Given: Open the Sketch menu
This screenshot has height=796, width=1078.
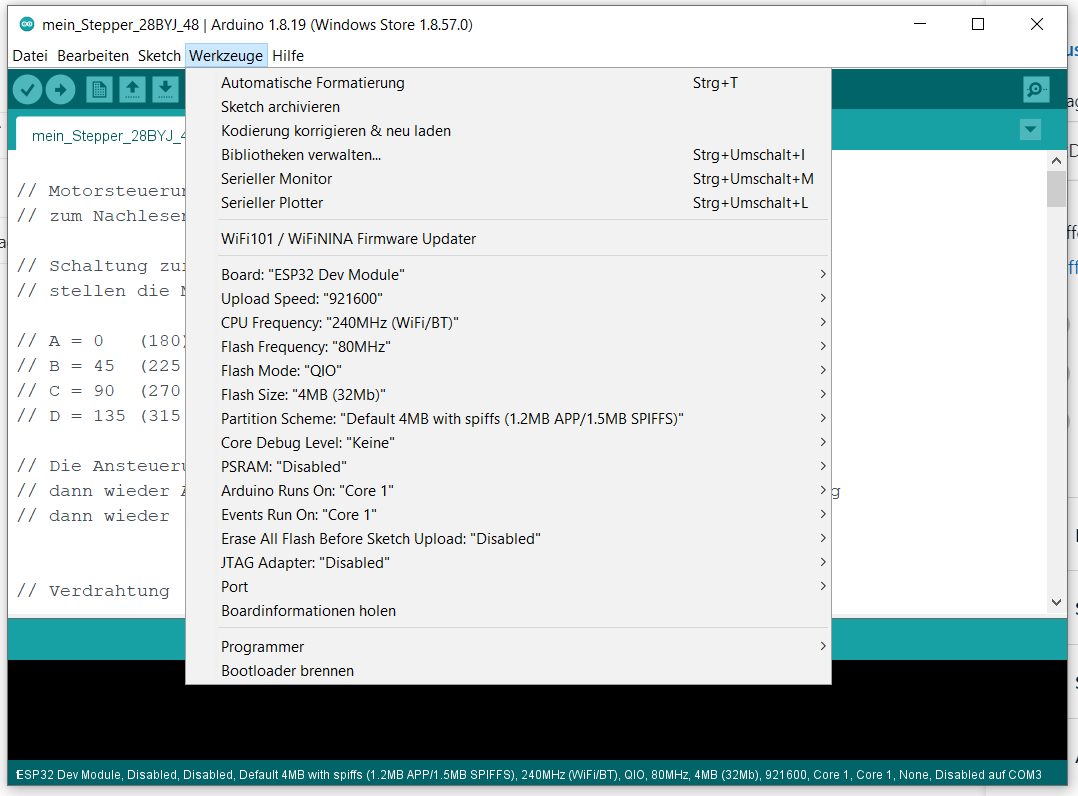Looking at the screenshot, I should pos(159,56).
